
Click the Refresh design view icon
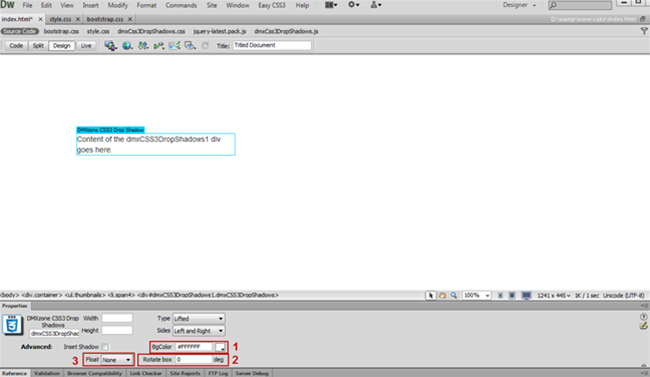(x=205, y=46)
